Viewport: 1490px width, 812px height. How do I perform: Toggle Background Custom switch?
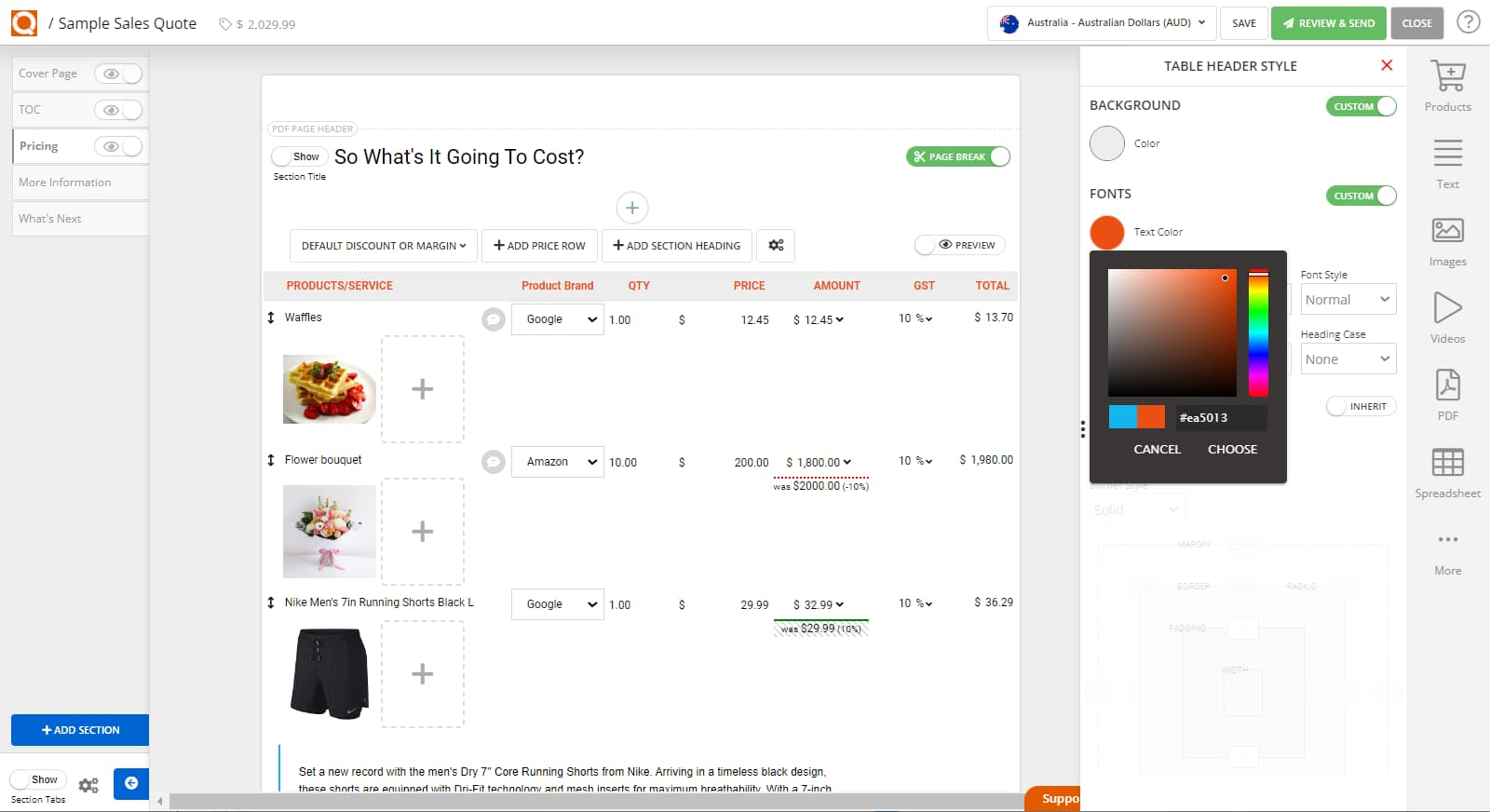click(1361, 106)
